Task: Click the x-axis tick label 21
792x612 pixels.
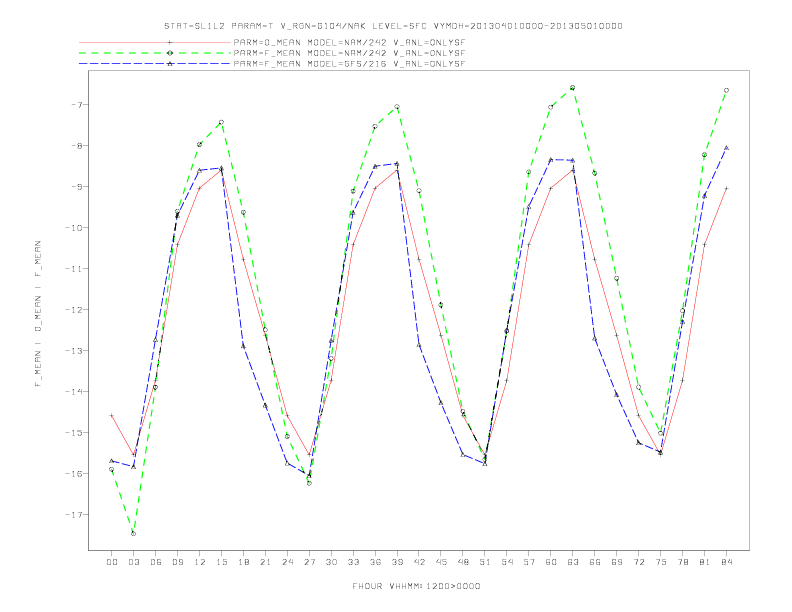Action: (265, 562)
